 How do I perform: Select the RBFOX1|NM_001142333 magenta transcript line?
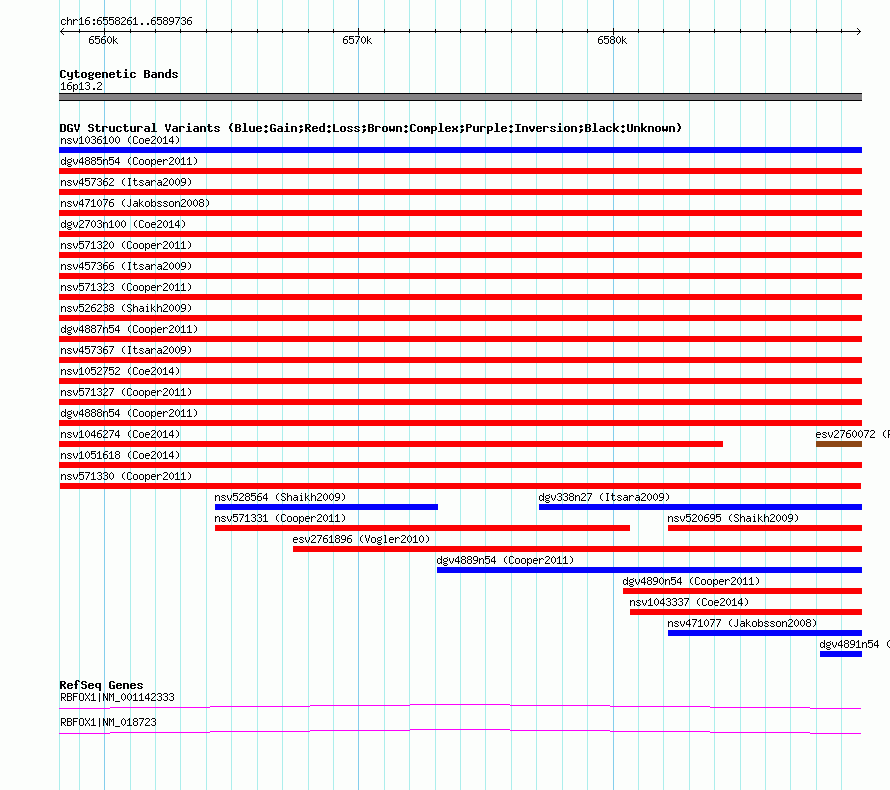[x=460, y=707]
